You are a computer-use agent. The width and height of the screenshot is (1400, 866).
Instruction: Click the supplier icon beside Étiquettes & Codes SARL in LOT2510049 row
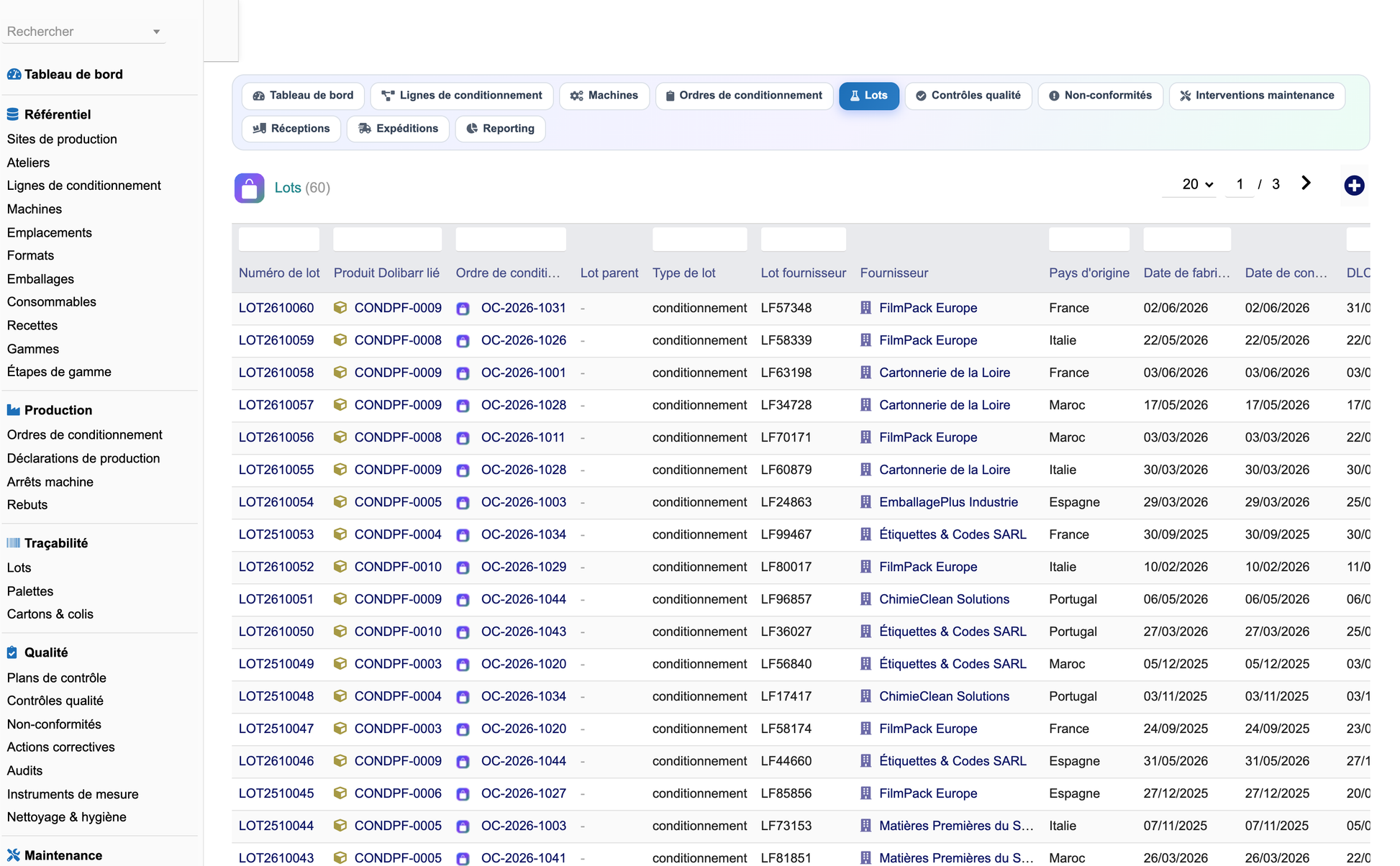(865, 664)
